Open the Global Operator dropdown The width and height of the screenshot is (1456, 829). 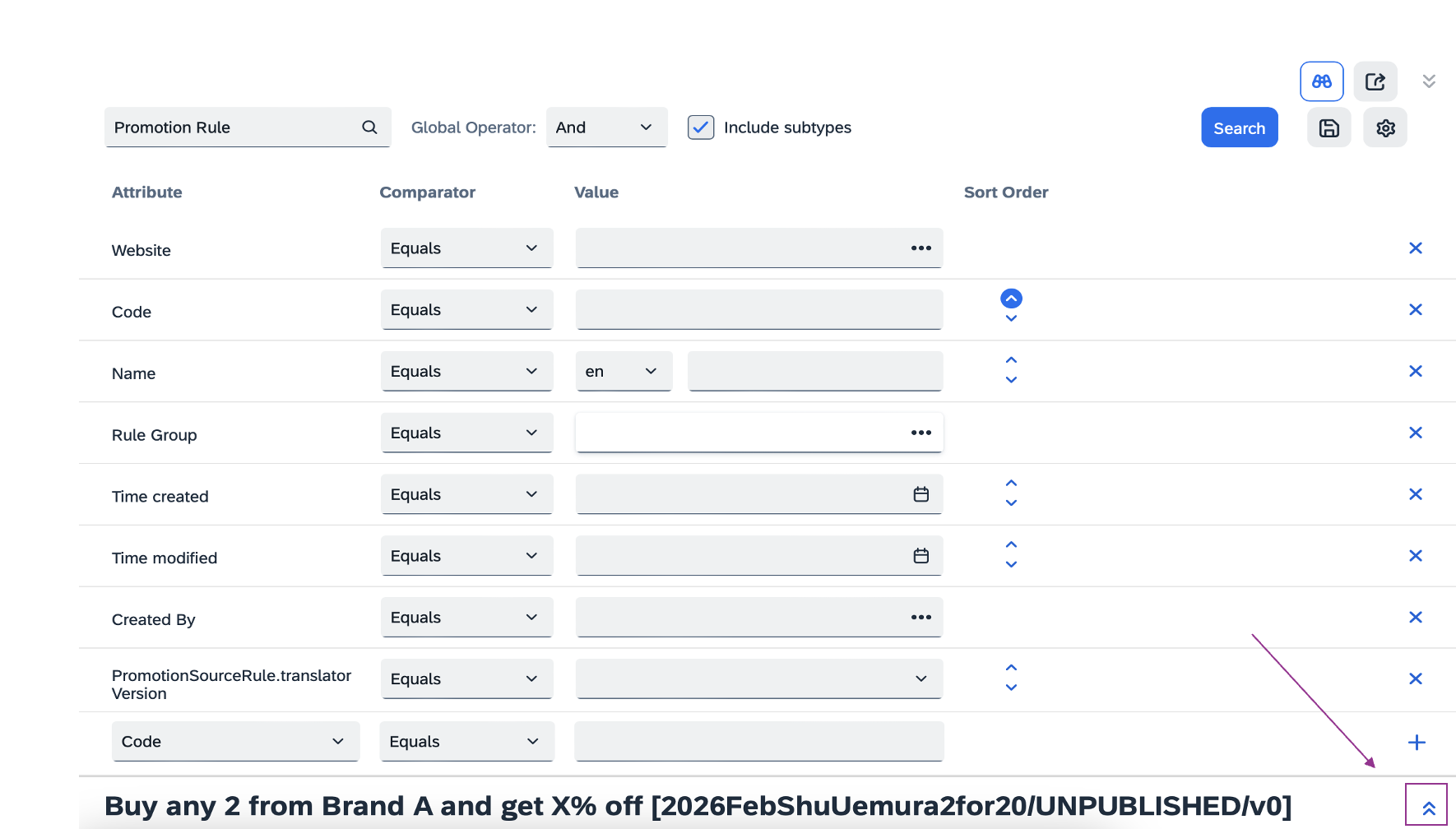pyautogui.click(x=605, y=127)
